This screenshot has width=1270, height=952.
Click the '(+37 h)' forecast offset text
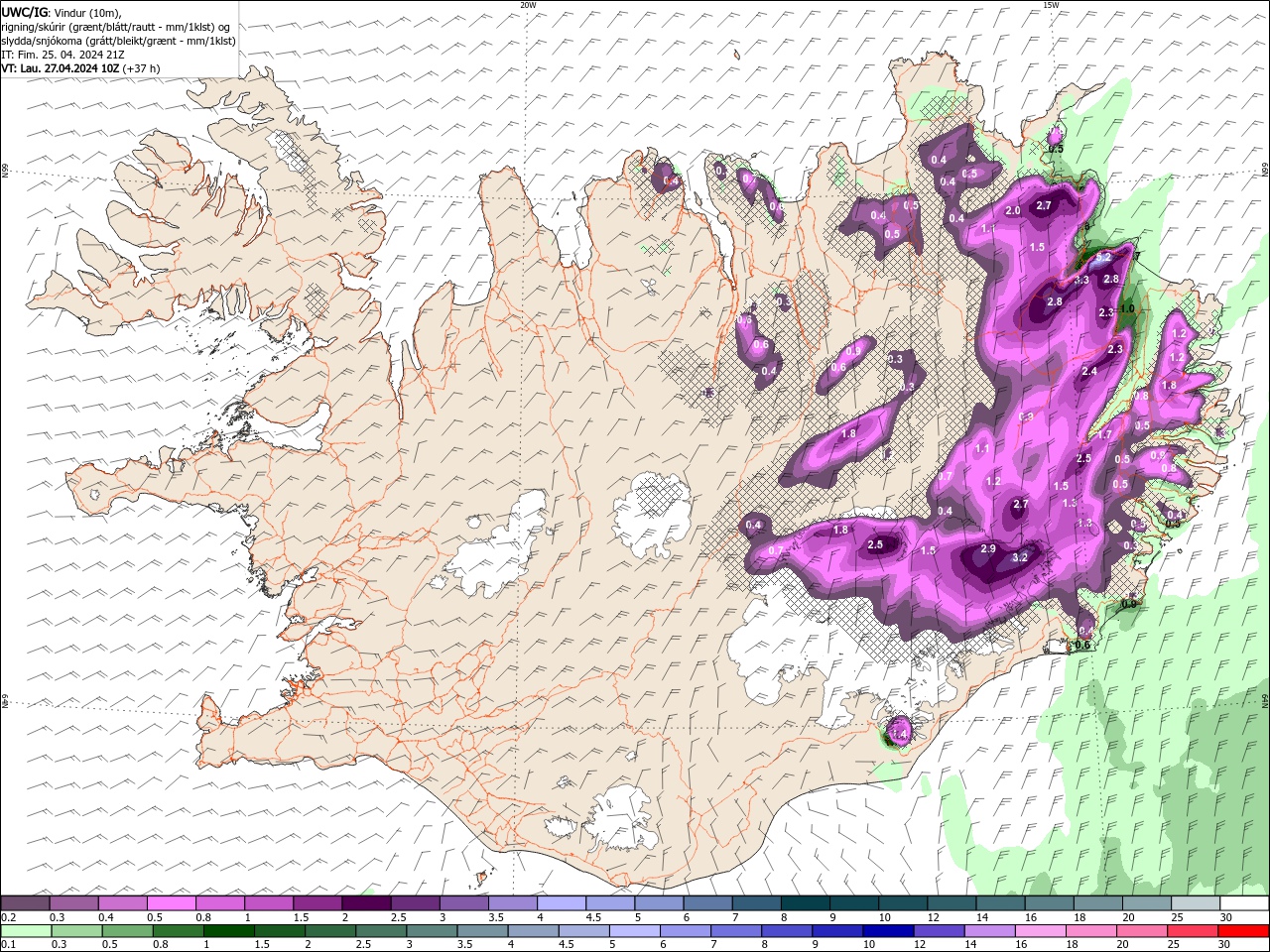click(142, 68)
